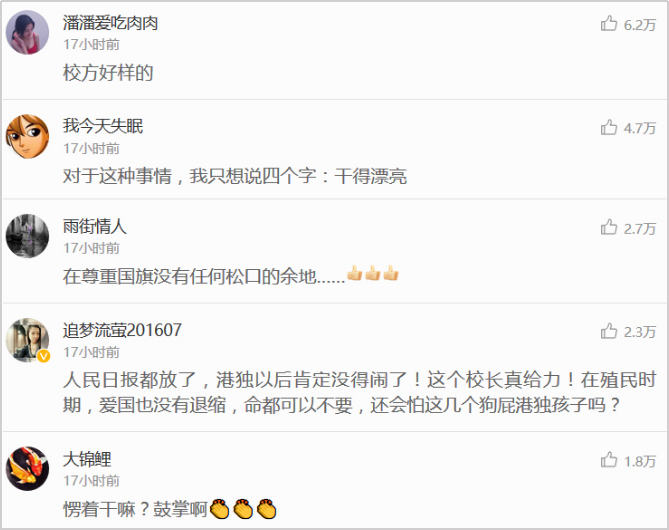
Task: Open 我今天失眠's cartoon avatar
Action: 27,137
